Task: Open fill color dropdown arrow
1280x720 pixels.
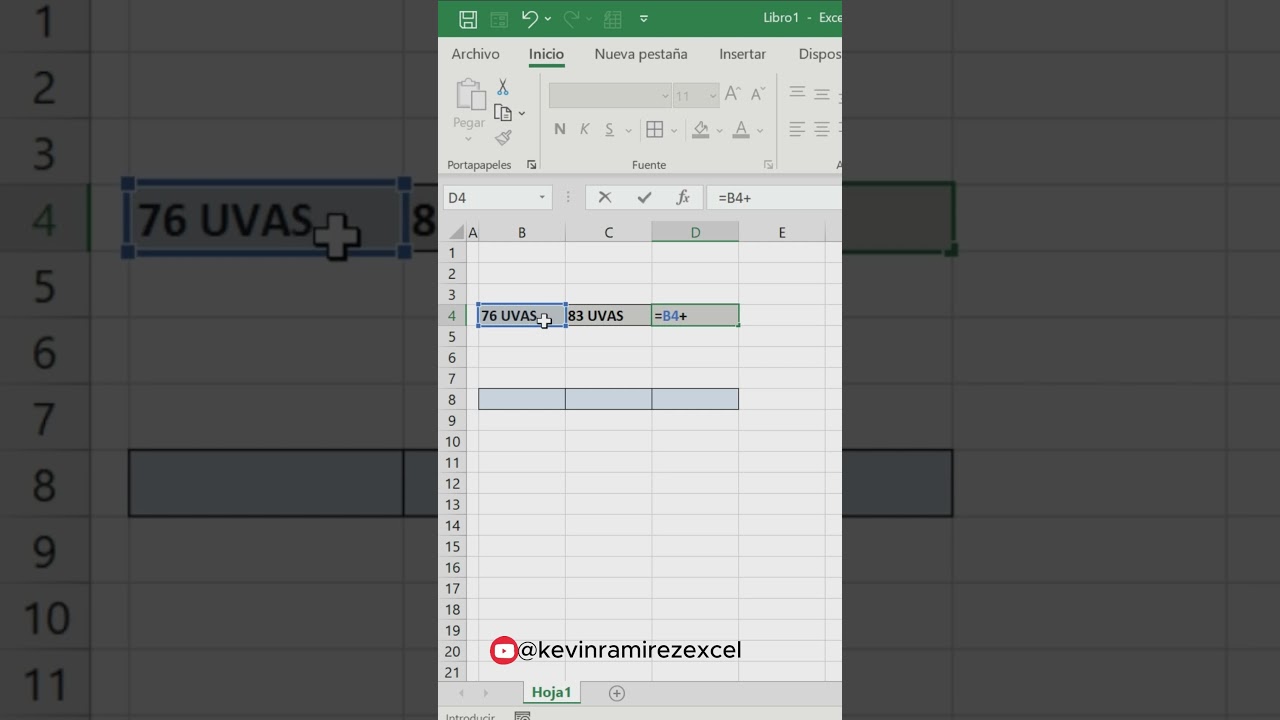Action: 720,130
